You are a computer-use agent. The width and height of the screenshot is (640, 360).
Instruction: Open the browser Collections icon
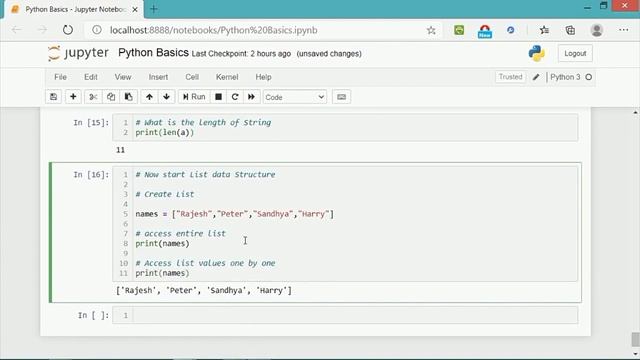(x=570, y=30)
